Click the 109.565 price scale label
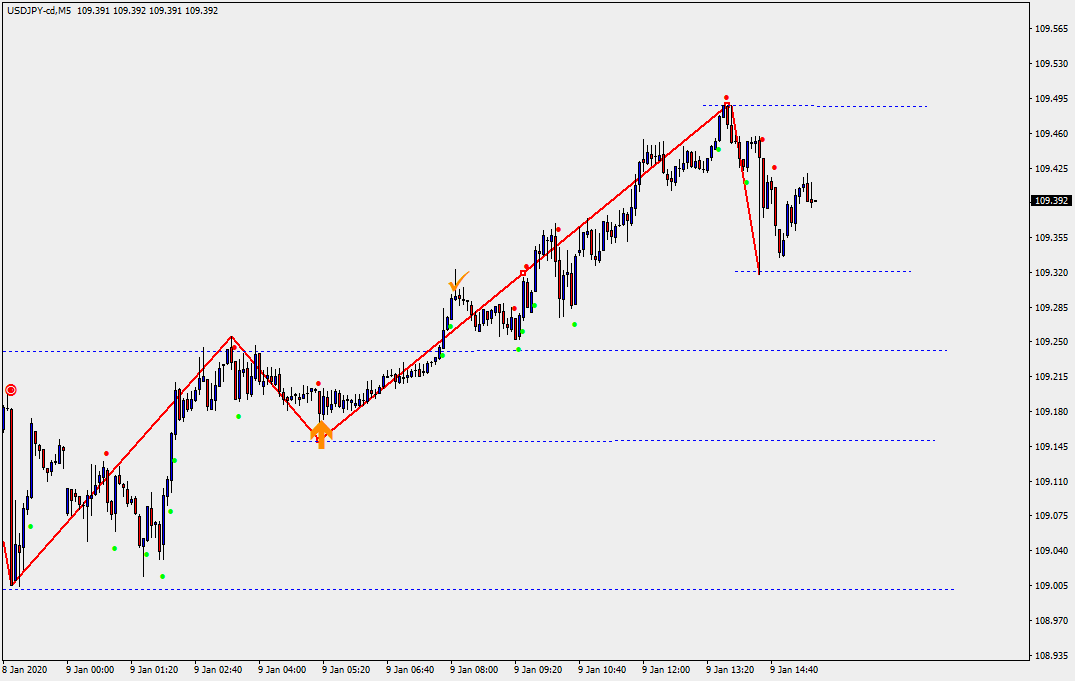Screen dimensions: 1075x681 click(1050, 29)
